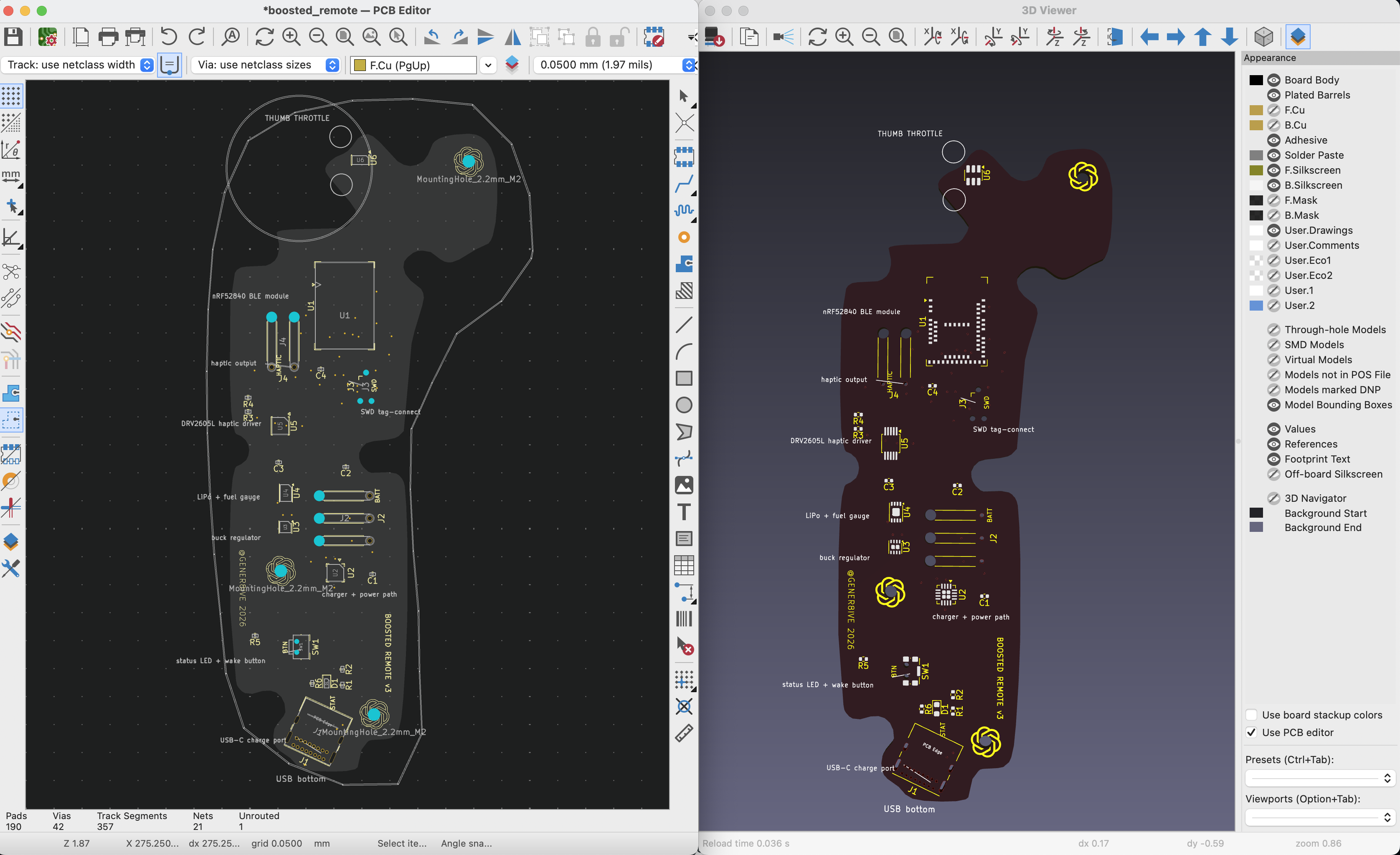This screenshot has height=855, width=1400.
Task: Select the Add Text tool
Action: coord(684,512)
